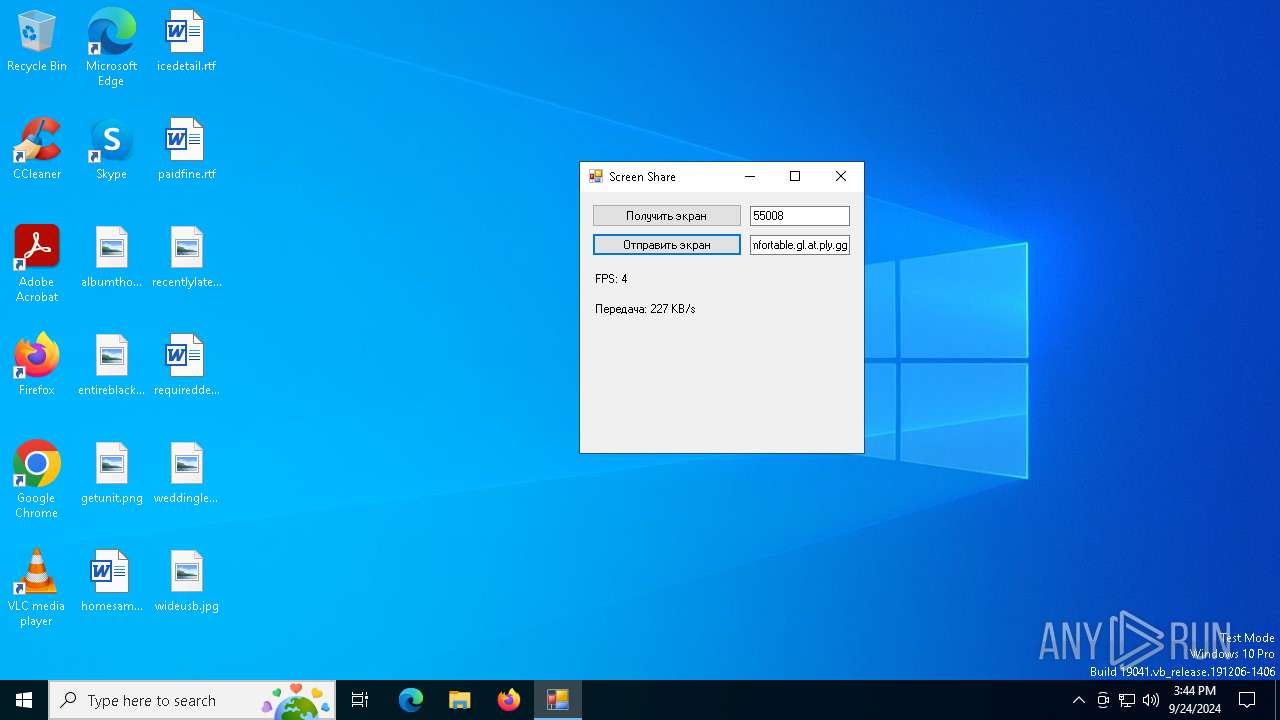Select the Microsoft Edge desktop shortcut
The width and height of the screenshot is (1280, 720).
tap(111, 48)
